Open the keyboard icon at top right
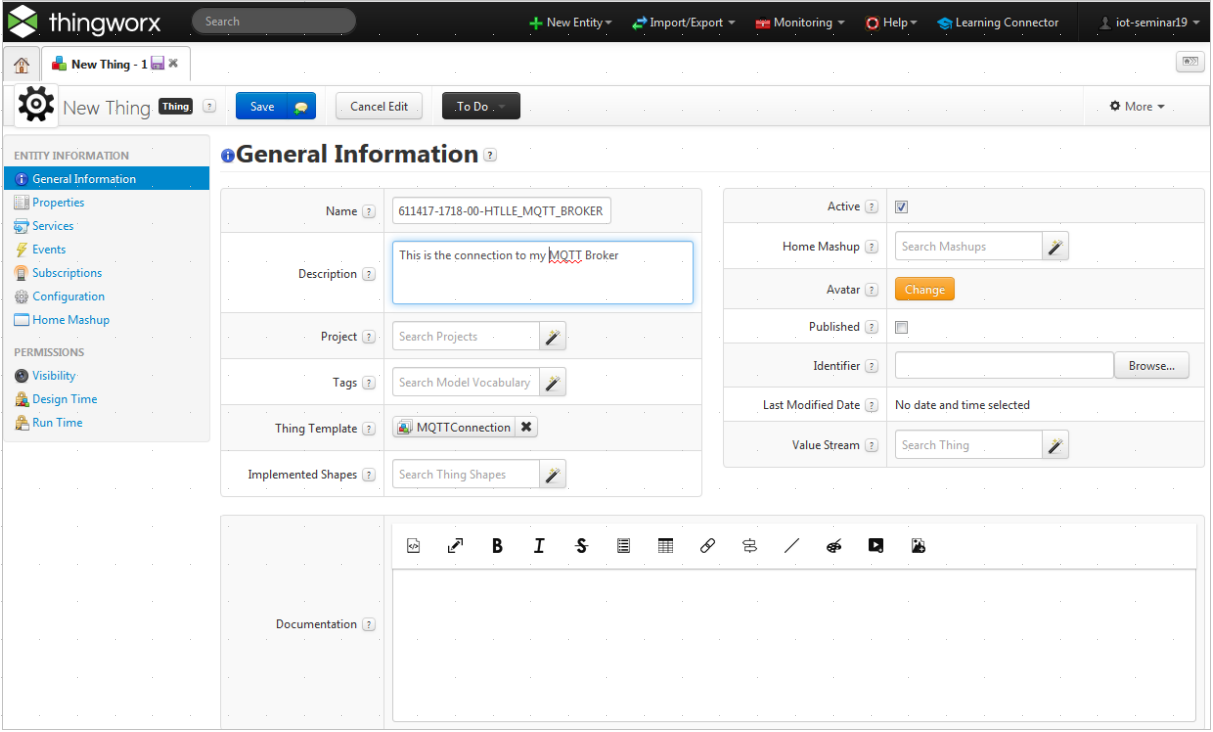Screen dimensions: 1213x732 coord(1190,61)
